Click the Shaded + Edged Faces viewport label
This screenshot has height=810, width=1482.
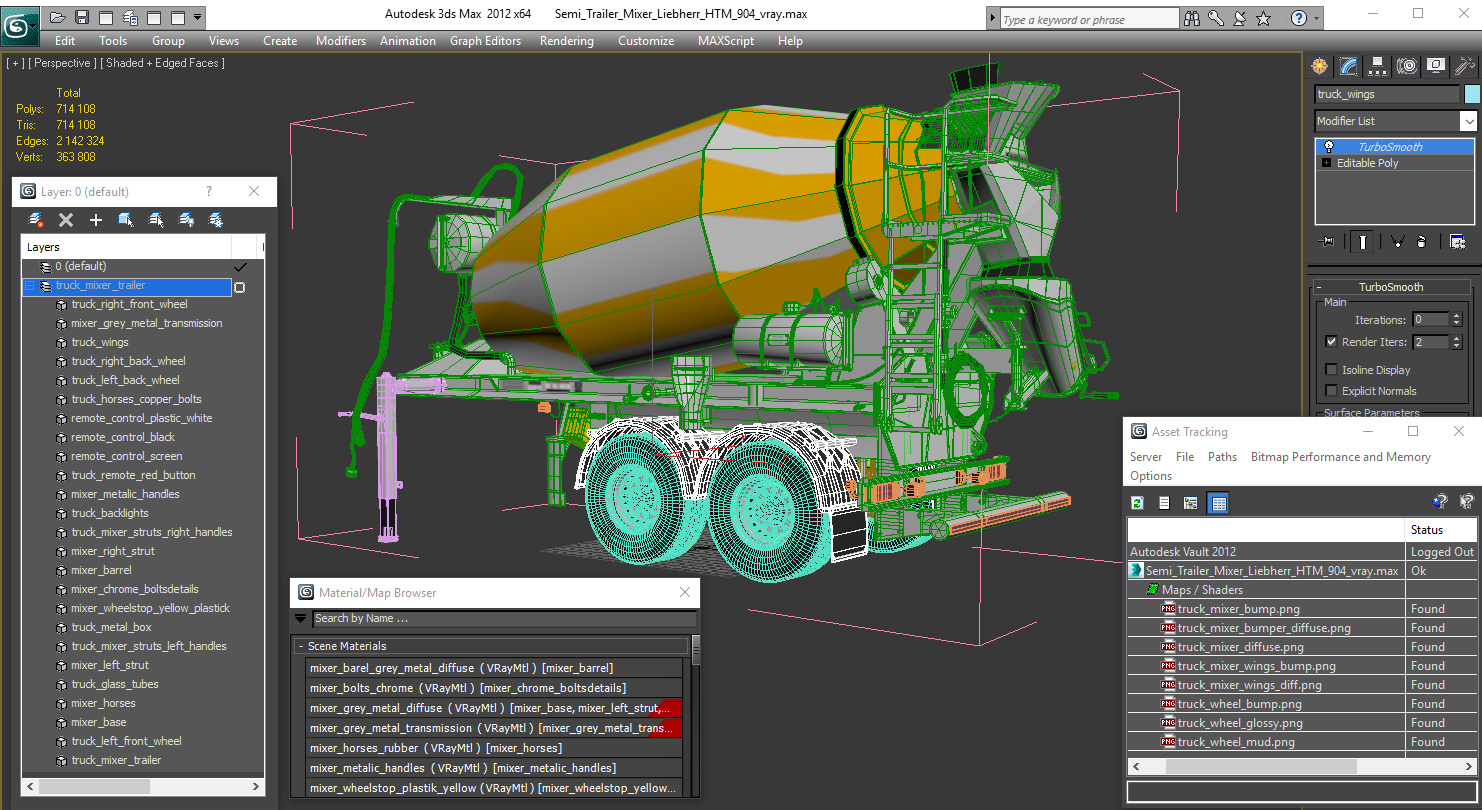click(x=162, y=63)
